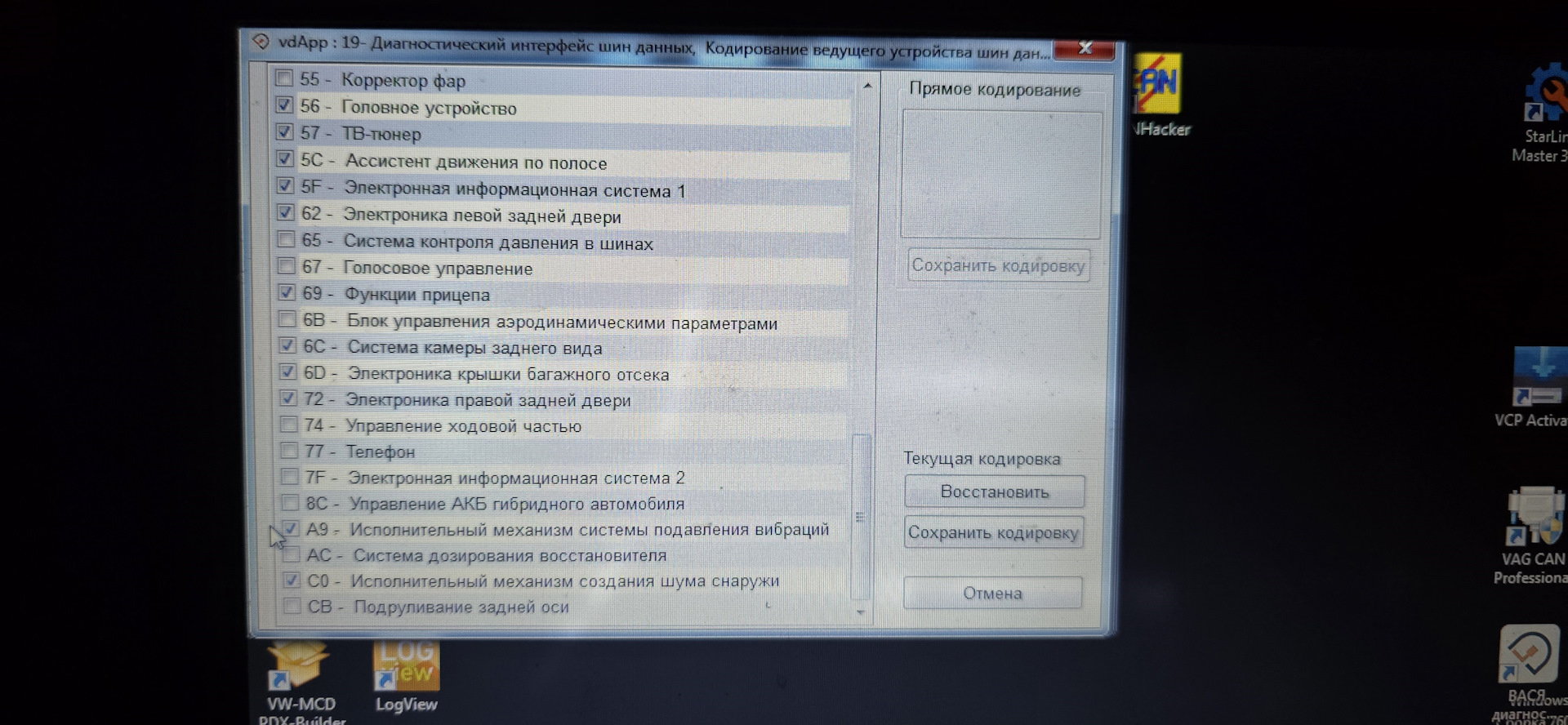Toggle 5C Ассистент движения по полосе

[x=285, y=158]
